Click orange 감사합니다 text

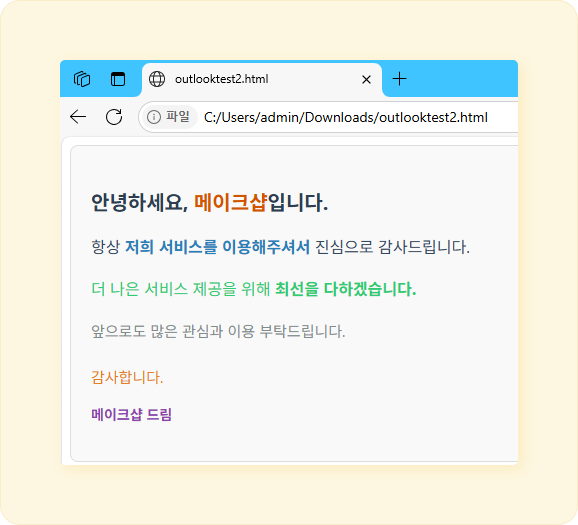click(x=127, y=377)
